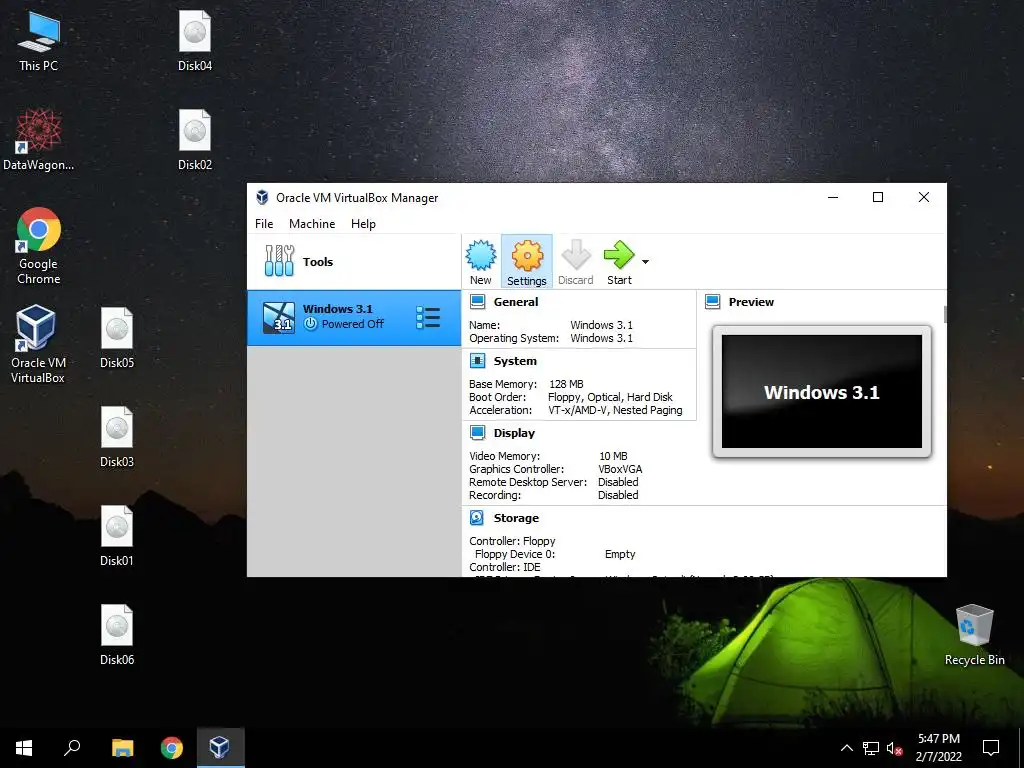Screen dimensions: 1024x768
Task: Click the Display section header
Action: pyautogui.click(x=514, y=433)
